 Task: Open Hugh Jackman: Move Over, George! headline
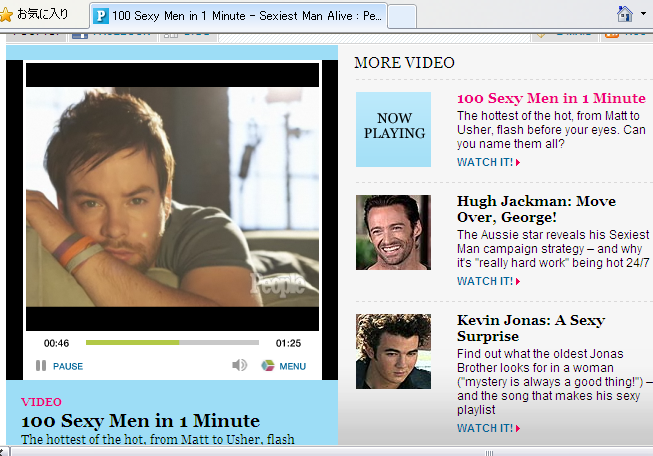pyautogui.click(x=536, y=209)
